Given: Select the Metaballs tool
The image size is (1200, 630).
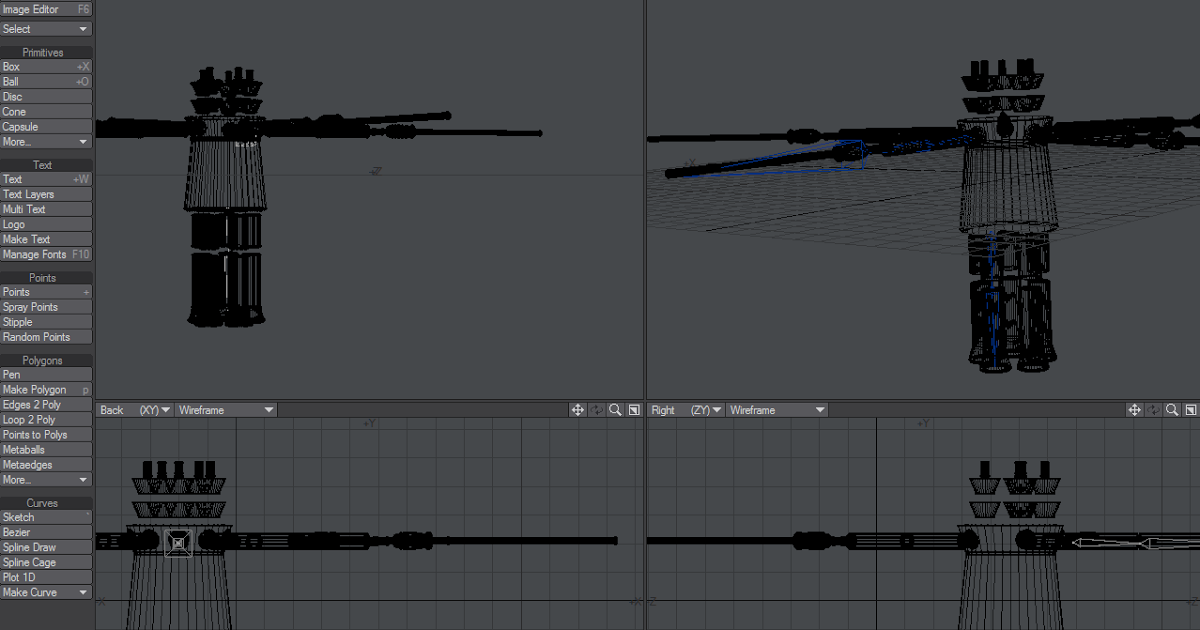Looking at the screenshot, I should (45, 449).
